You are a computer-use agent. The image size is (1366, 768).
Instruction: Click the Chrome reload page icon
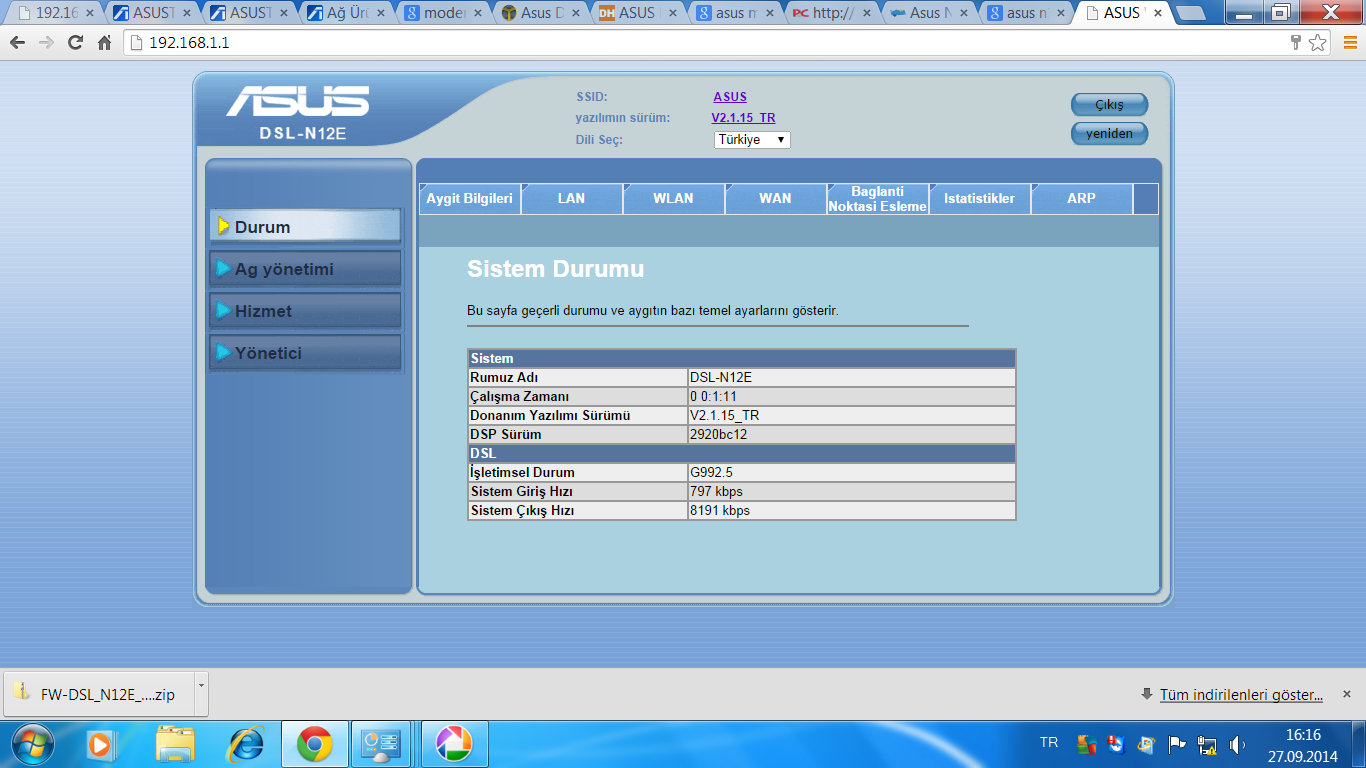pos(75,43)
